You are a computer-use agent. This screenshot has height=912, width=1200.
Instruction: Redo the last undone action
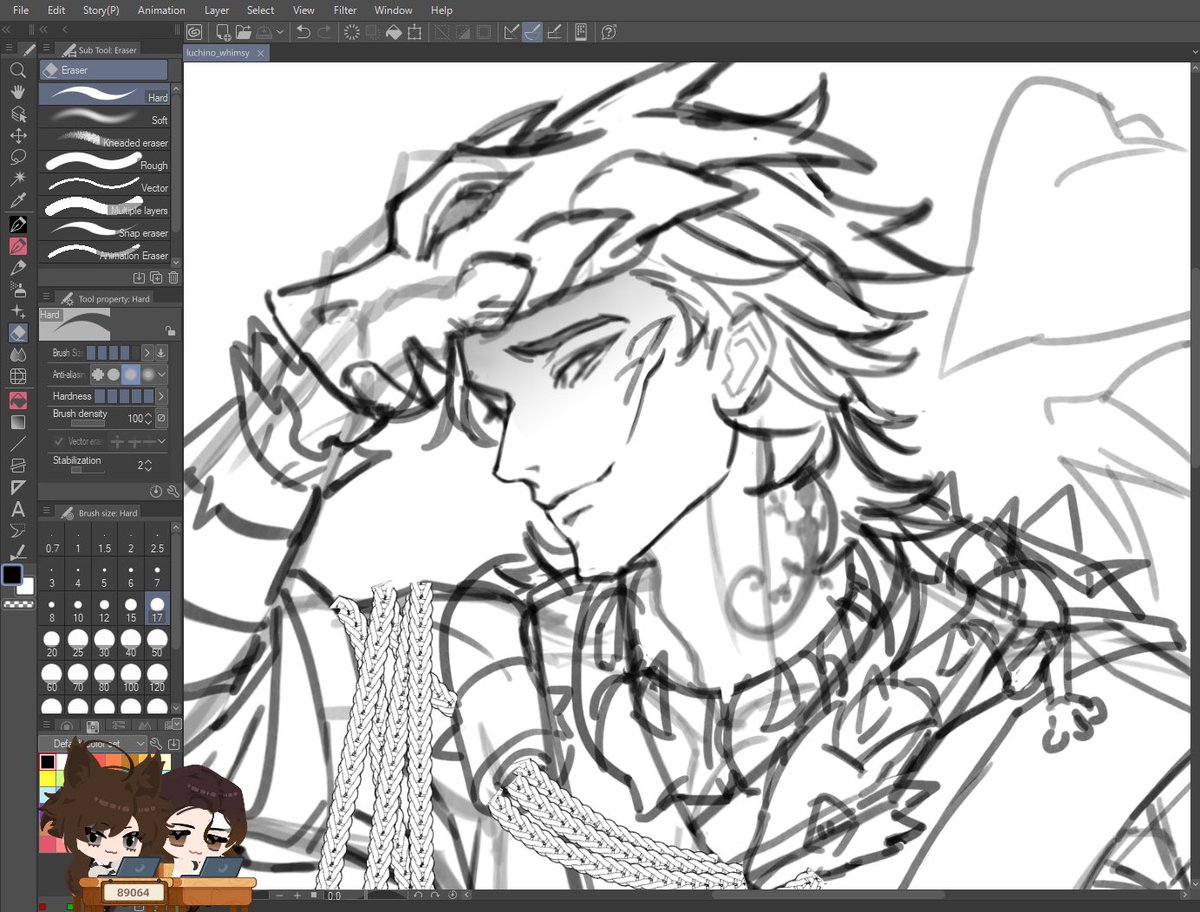click(x=325, y=33)
